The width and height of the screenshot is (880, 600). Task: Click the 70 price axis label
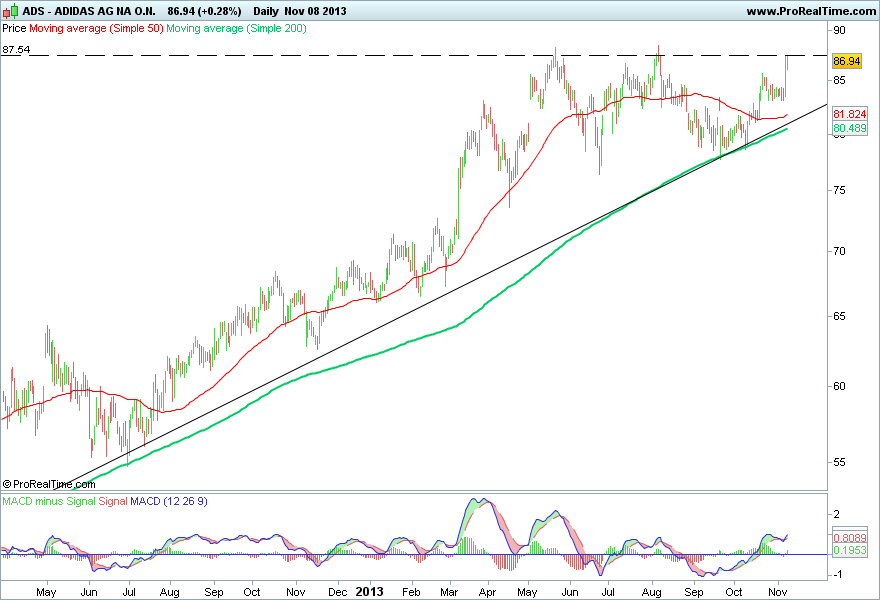[x=840, y=251]
